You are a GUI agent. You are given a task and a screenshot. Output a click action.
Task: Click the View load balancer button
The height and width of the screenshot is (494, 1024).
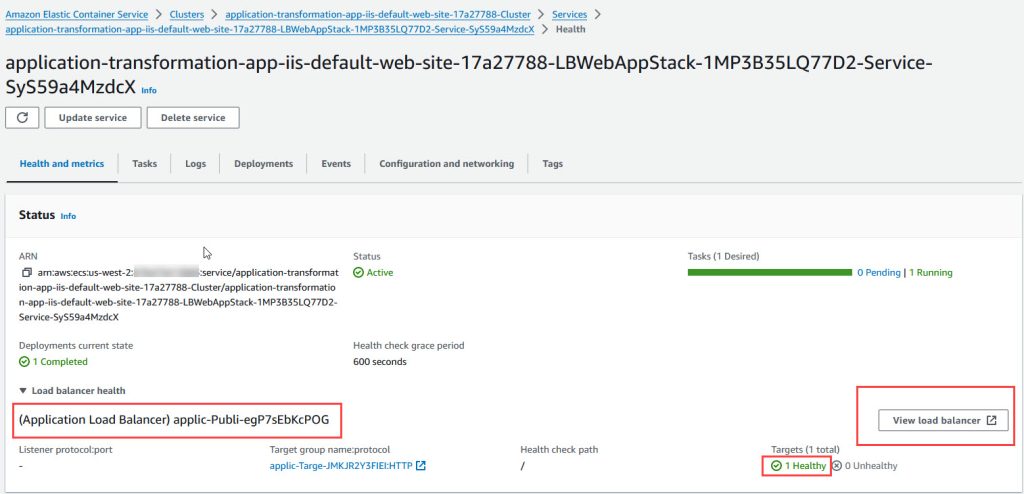click(943, 421)
